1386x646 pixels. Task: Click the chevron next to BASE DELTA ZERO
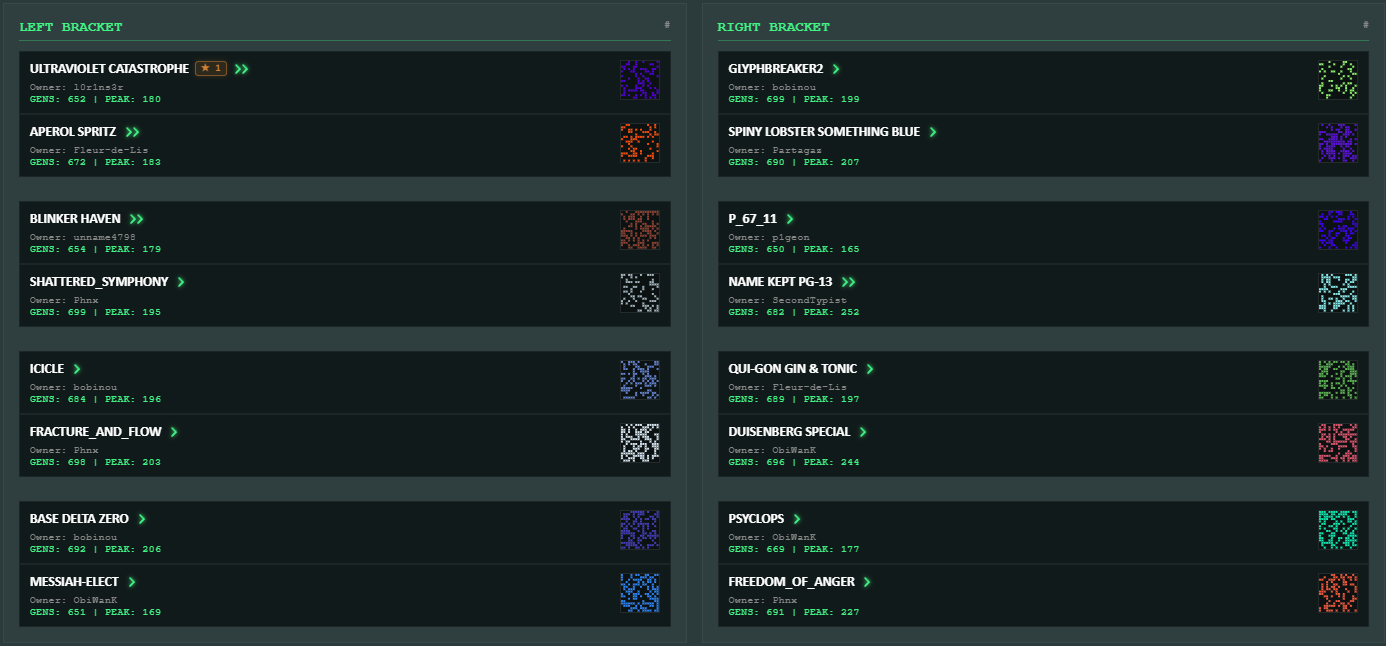point(142,519)
